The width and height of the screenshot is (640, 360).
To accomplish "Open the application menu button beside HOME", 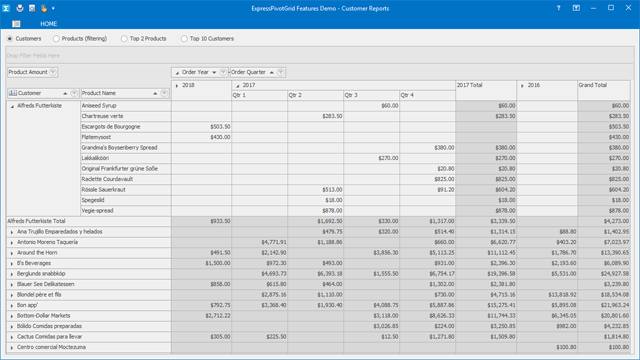I will (x=16, y=24).
